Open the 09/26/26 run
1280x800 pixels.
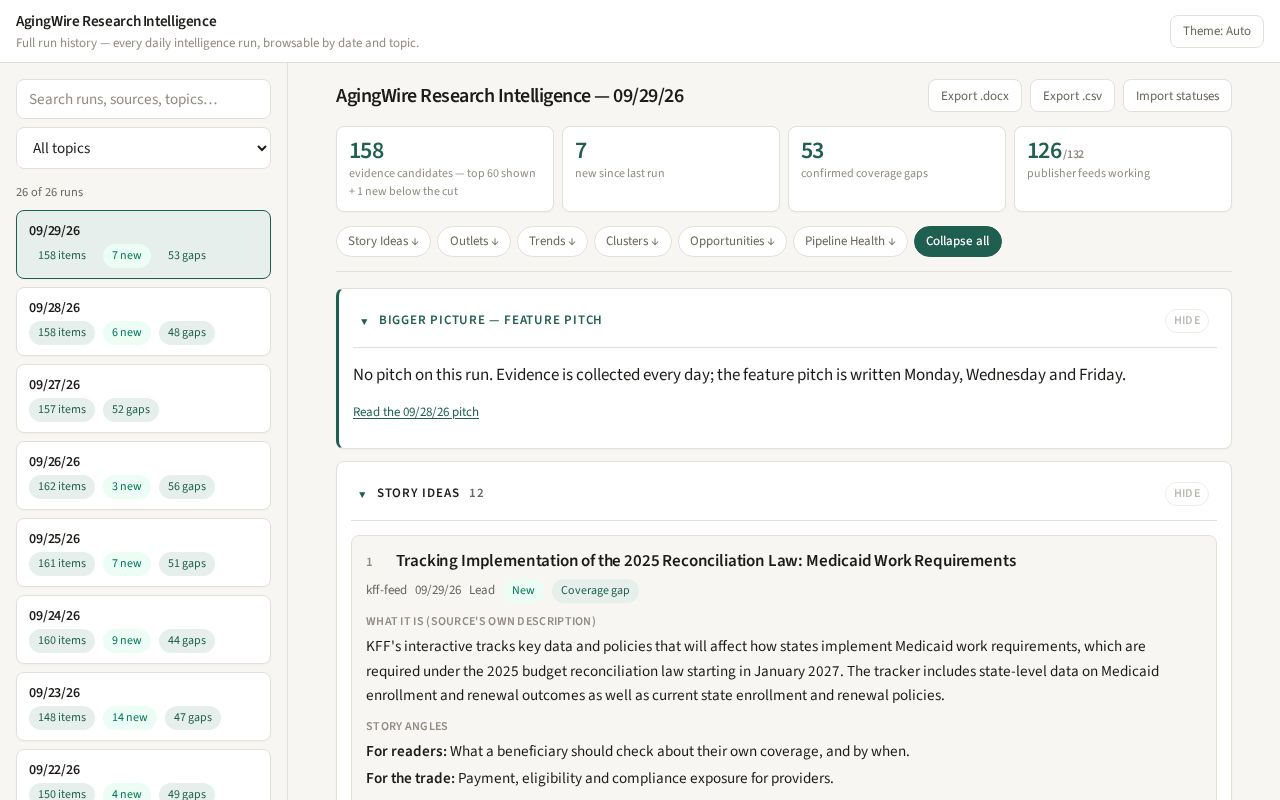pyautogui.click(x=143, y=475)
